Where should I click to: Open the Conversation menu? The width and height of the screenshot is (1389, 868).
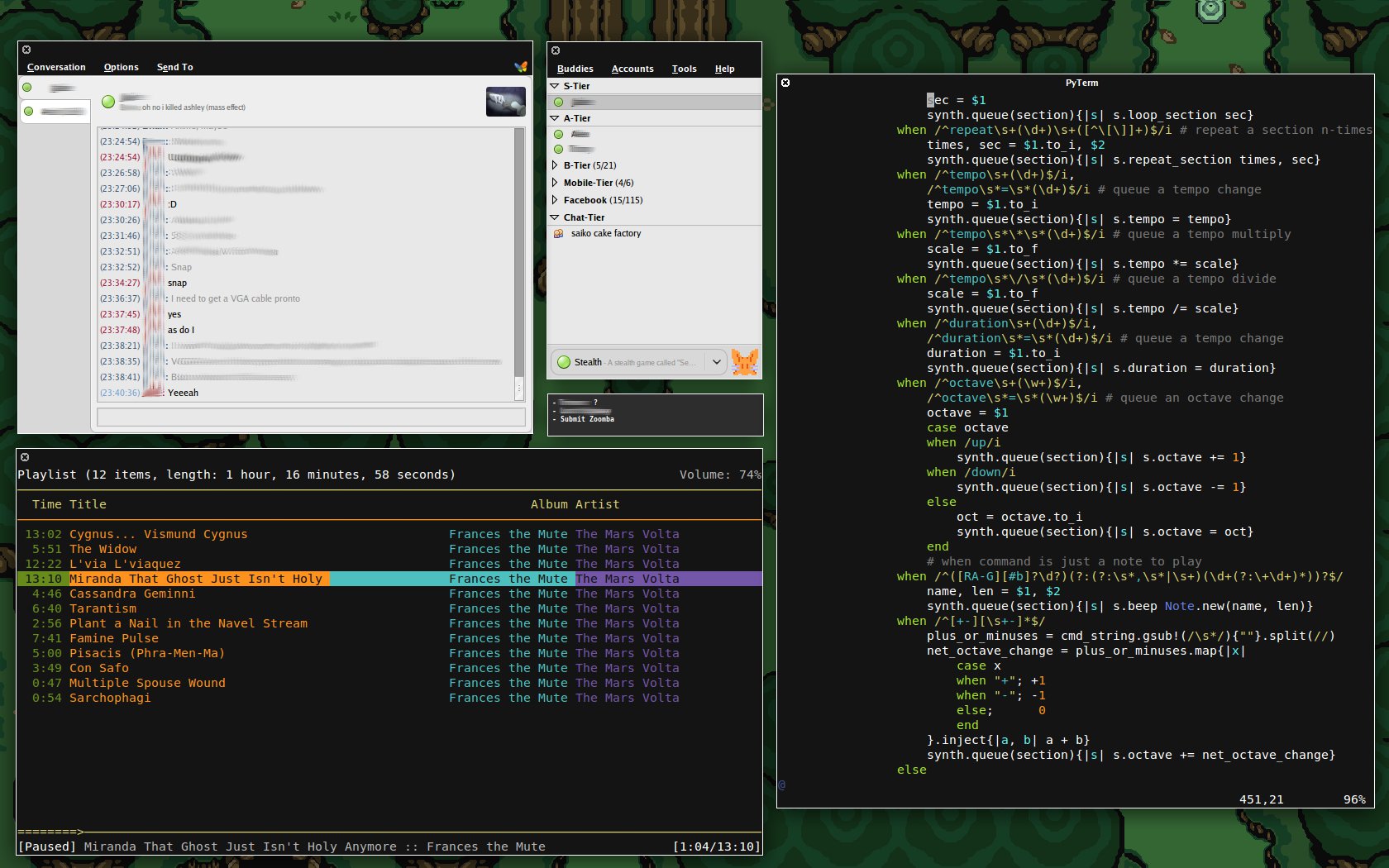coord(56,68)
